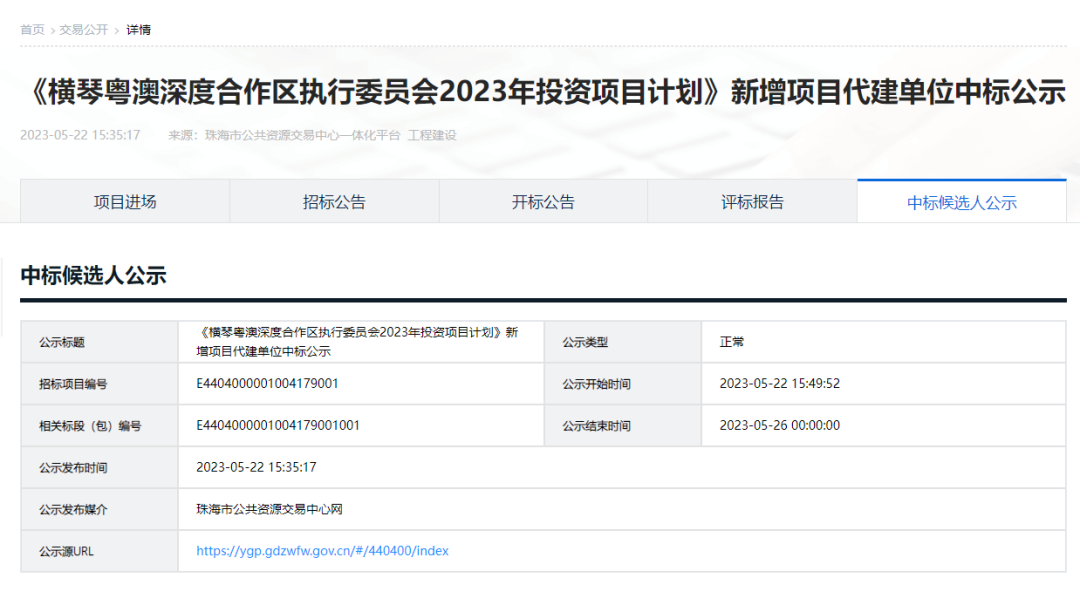Click the 工程建设 category label under the title
Screen dimensions: 1080x605
coord(432,135)
